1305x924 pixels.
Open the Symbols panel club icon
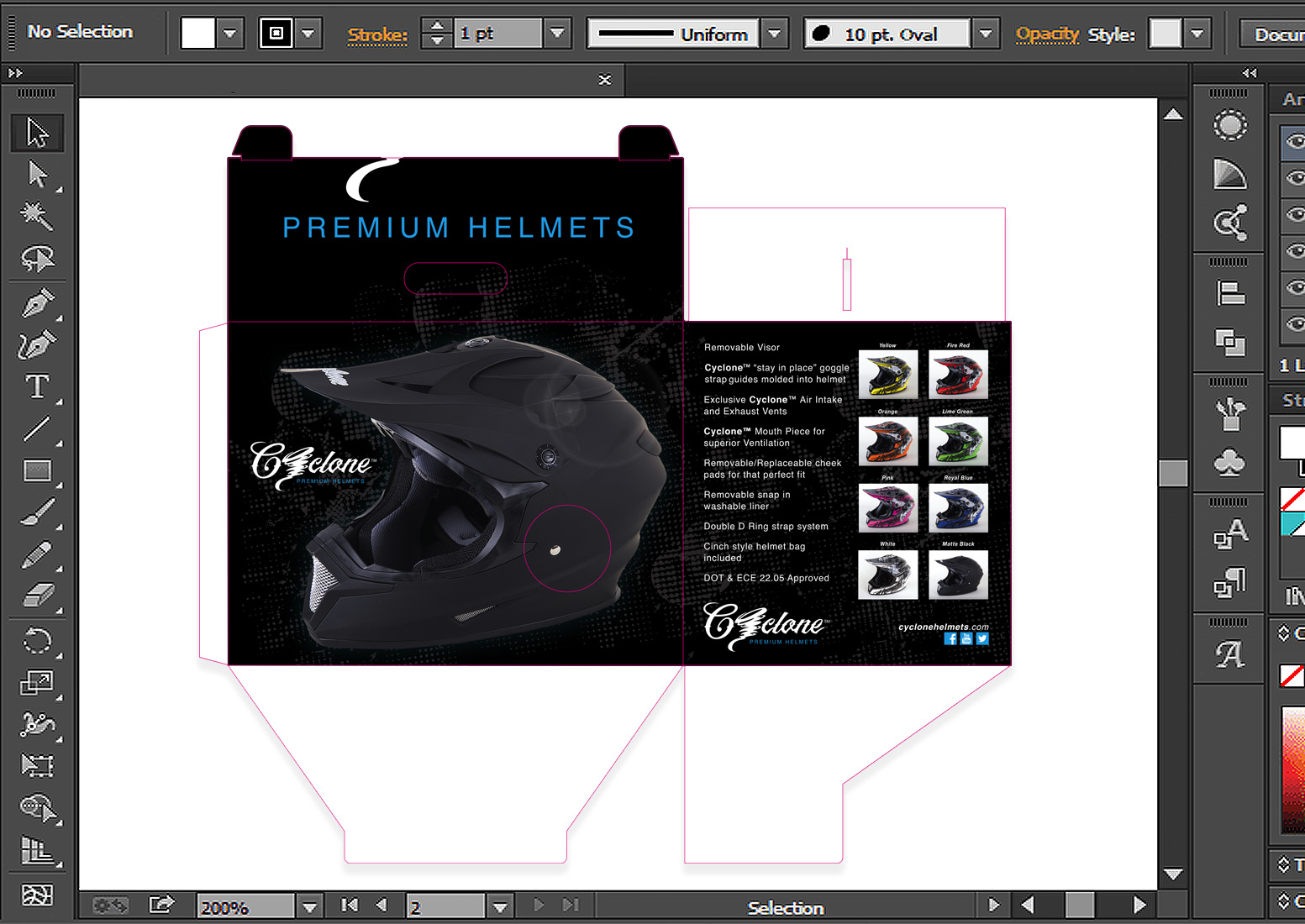[1229, 462]
